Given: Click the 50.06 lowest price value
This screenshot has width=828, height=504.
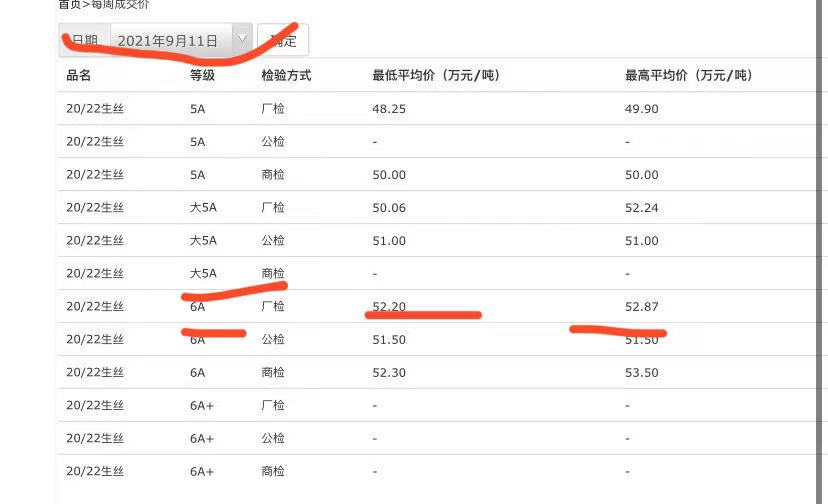Looking at the screenshot, I should tap(389, 208).
